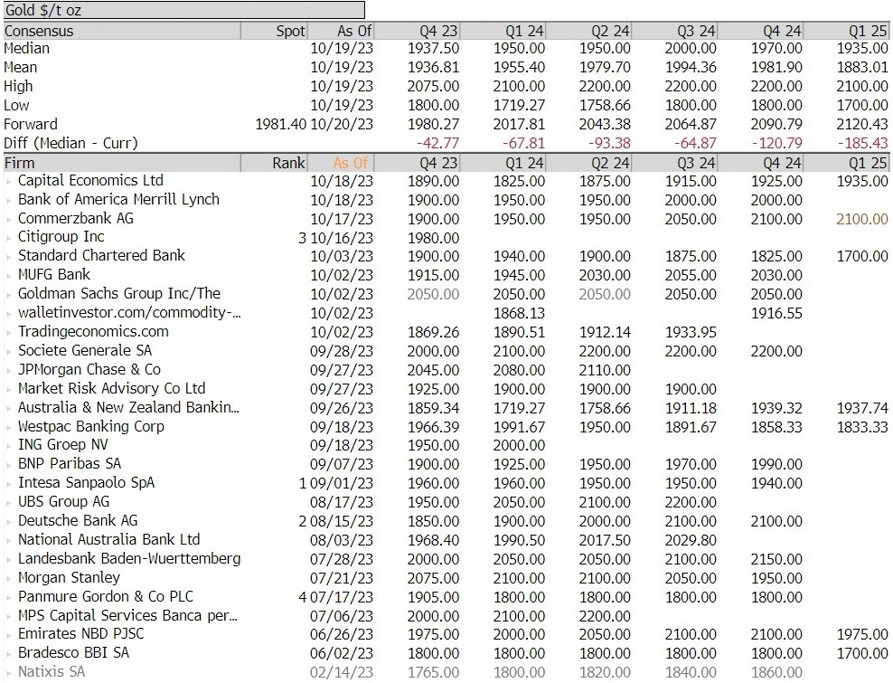
Task: Expand the Morgan Stanley row arrow
Action: click(9, 578)
